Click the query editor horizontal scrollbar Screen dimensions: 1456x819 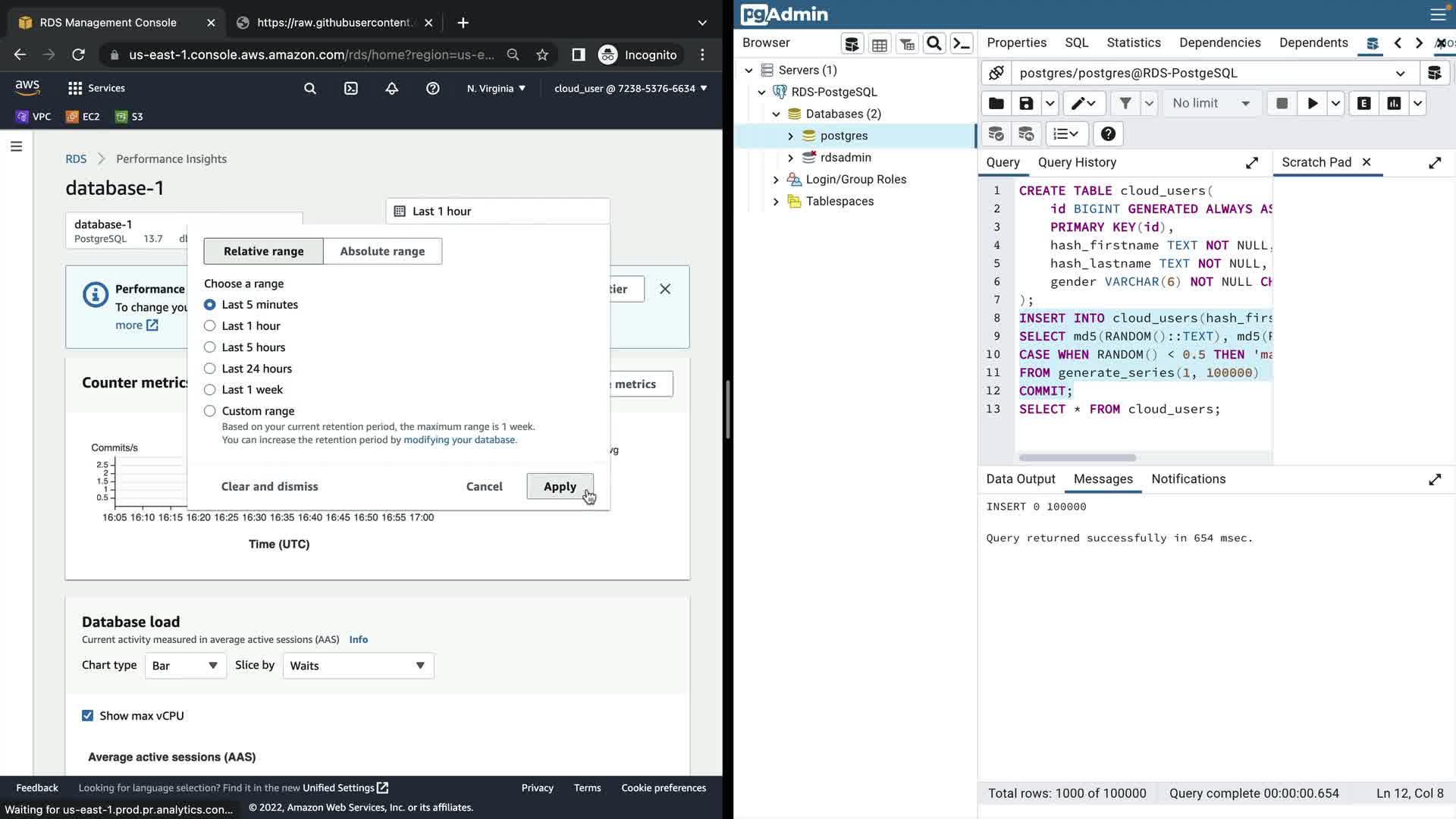click(x=1077, y=458)
